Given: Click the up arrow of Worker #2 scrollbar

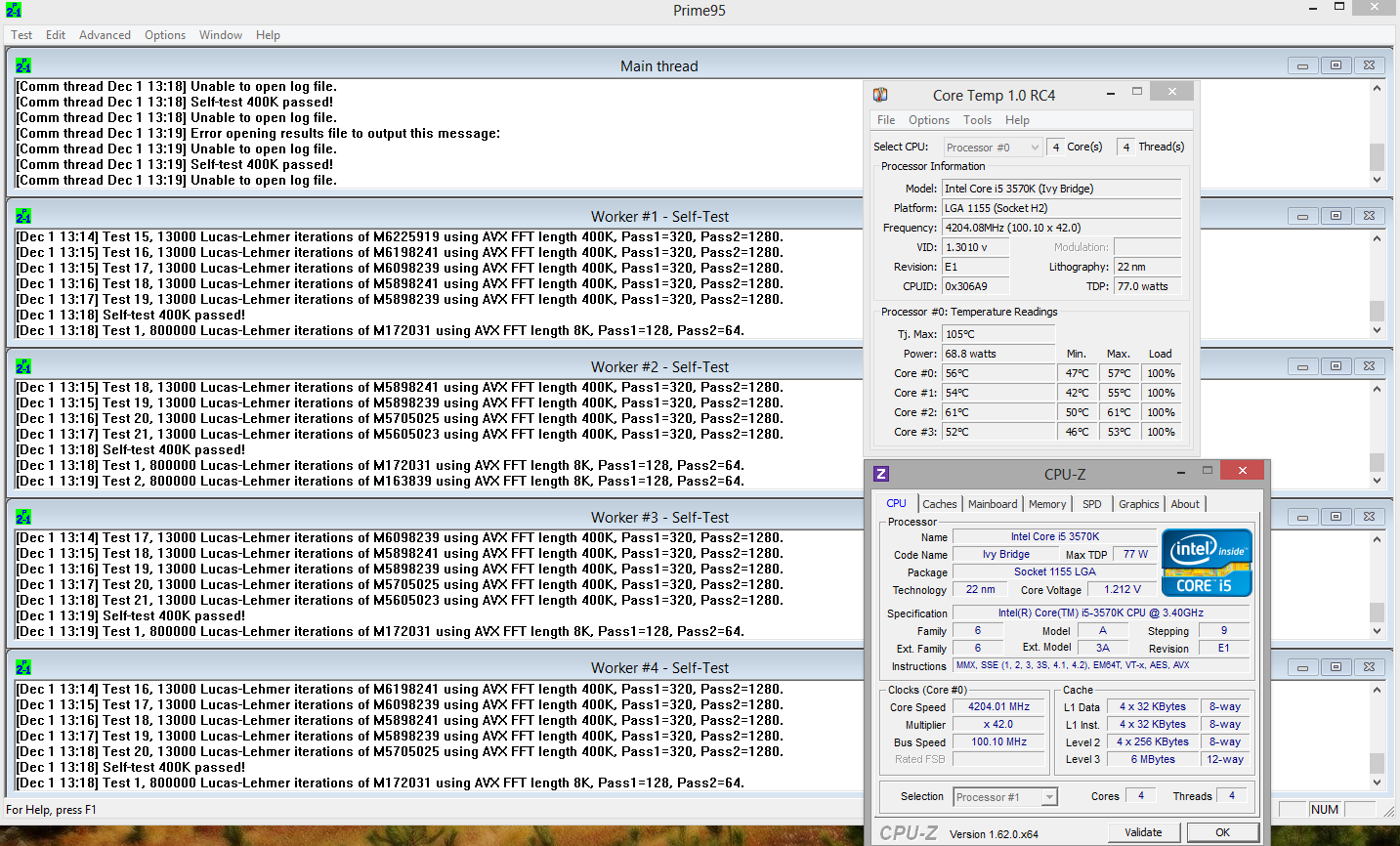Looking at the screenshot, I should [x=1377, y=389].
